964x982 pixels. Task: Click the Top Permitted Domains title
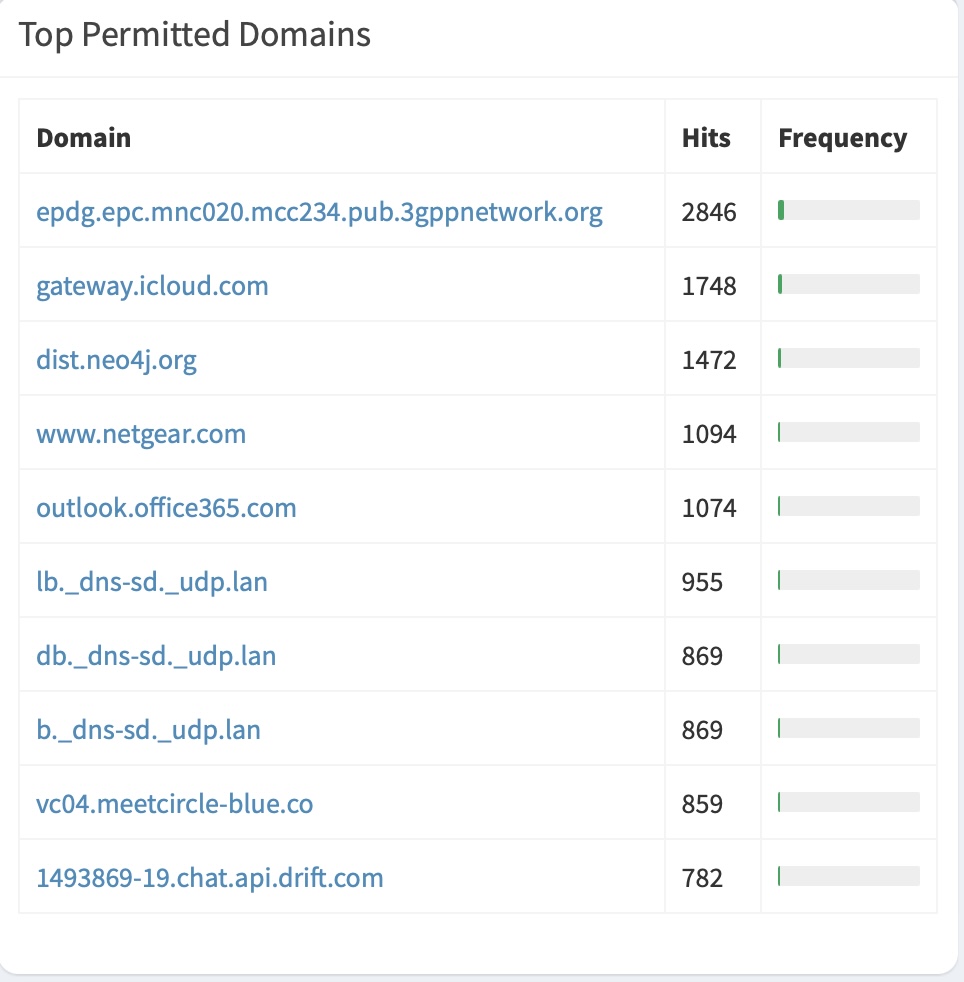195,35
